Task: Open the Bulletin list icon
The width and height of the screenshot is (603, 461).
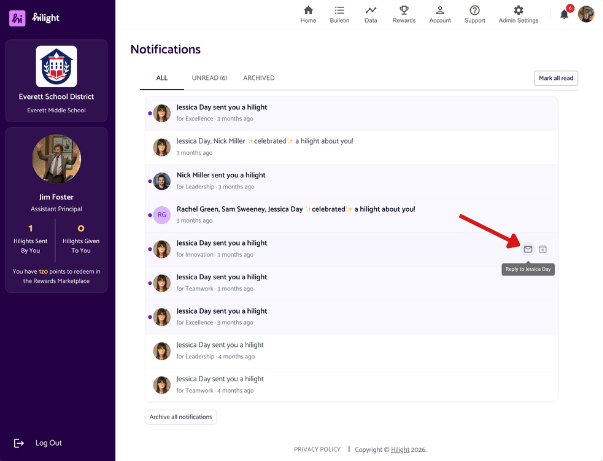Action: tap(339, 10)
